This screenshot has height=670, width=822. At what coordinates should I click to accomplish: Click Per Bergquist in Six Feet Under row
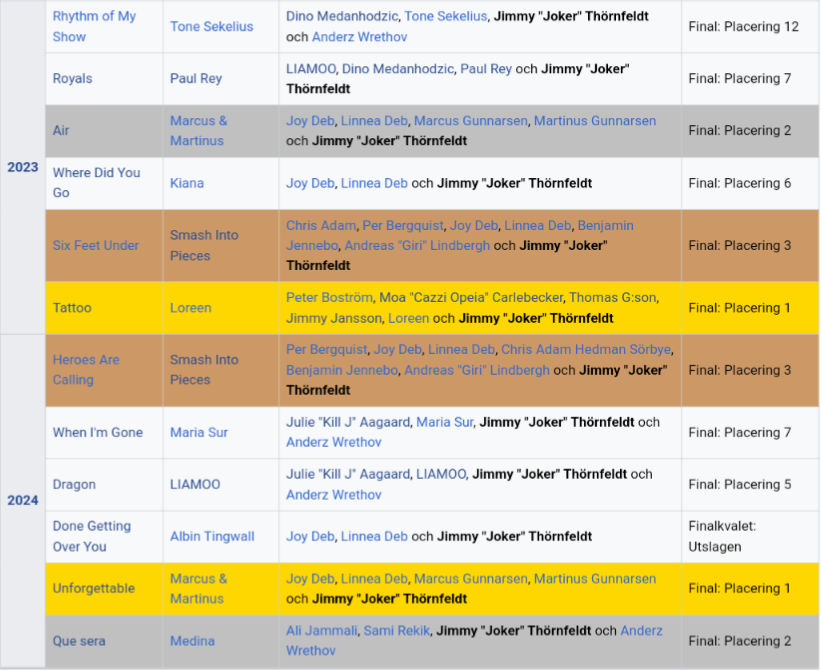point(403,225)
